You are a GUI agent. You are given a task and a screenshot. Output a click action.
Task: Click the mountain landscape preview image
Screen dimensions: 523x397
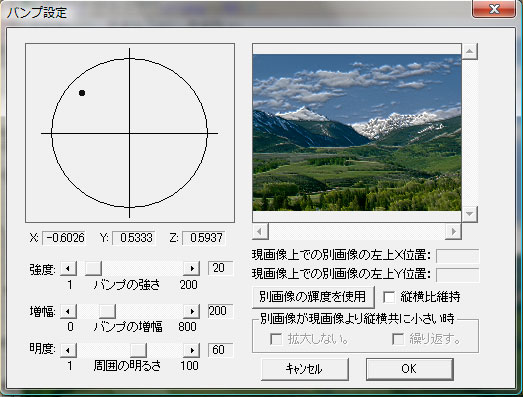coord(357,132)
